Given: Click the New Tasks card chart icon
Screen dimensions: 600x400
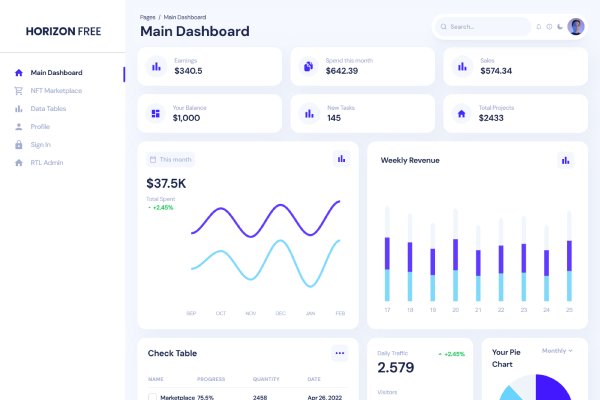Looking at the screenshot, I should point(309,114).
